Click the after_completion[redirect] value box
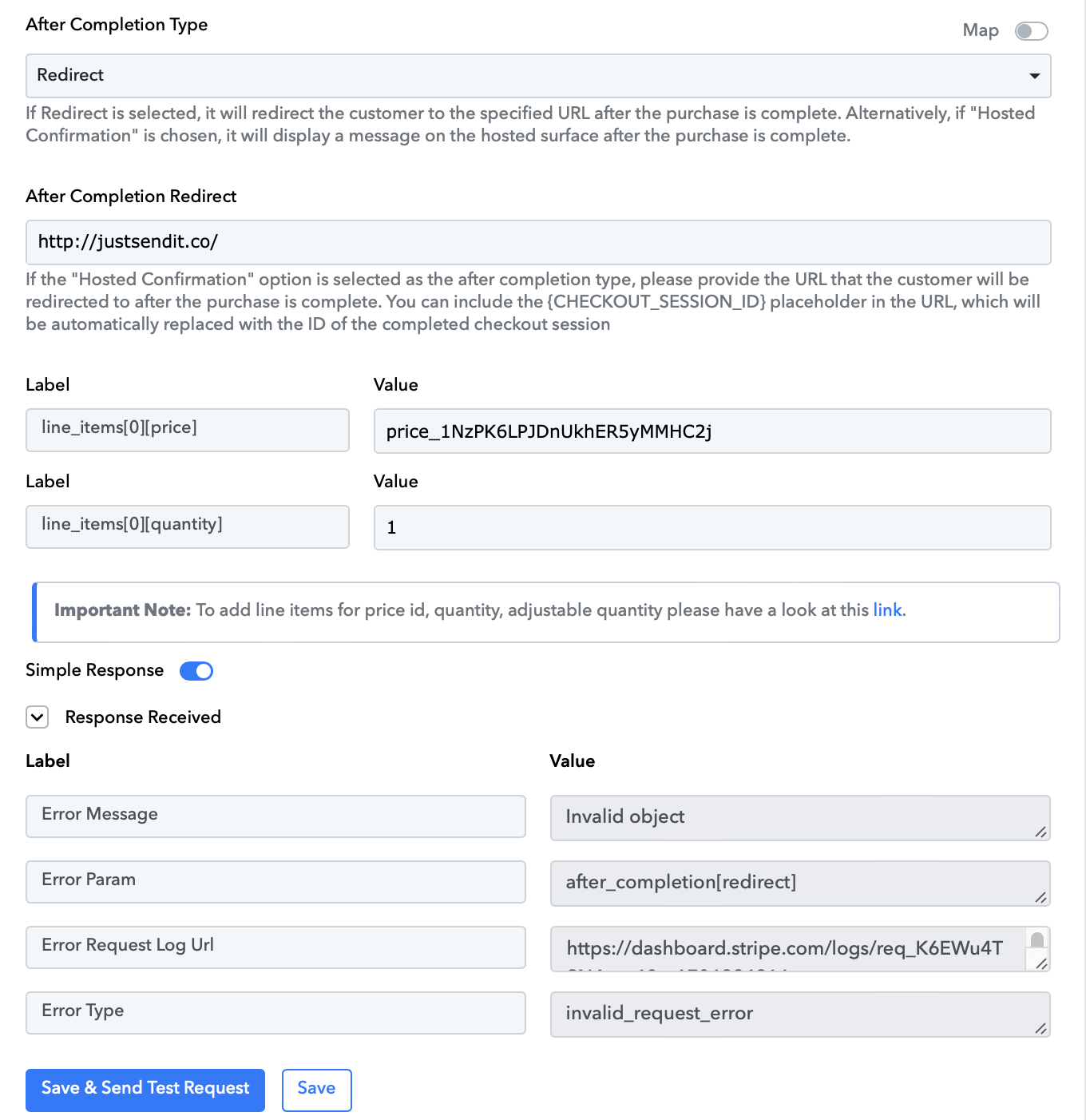1086x1120 pixels. point(800,884)
